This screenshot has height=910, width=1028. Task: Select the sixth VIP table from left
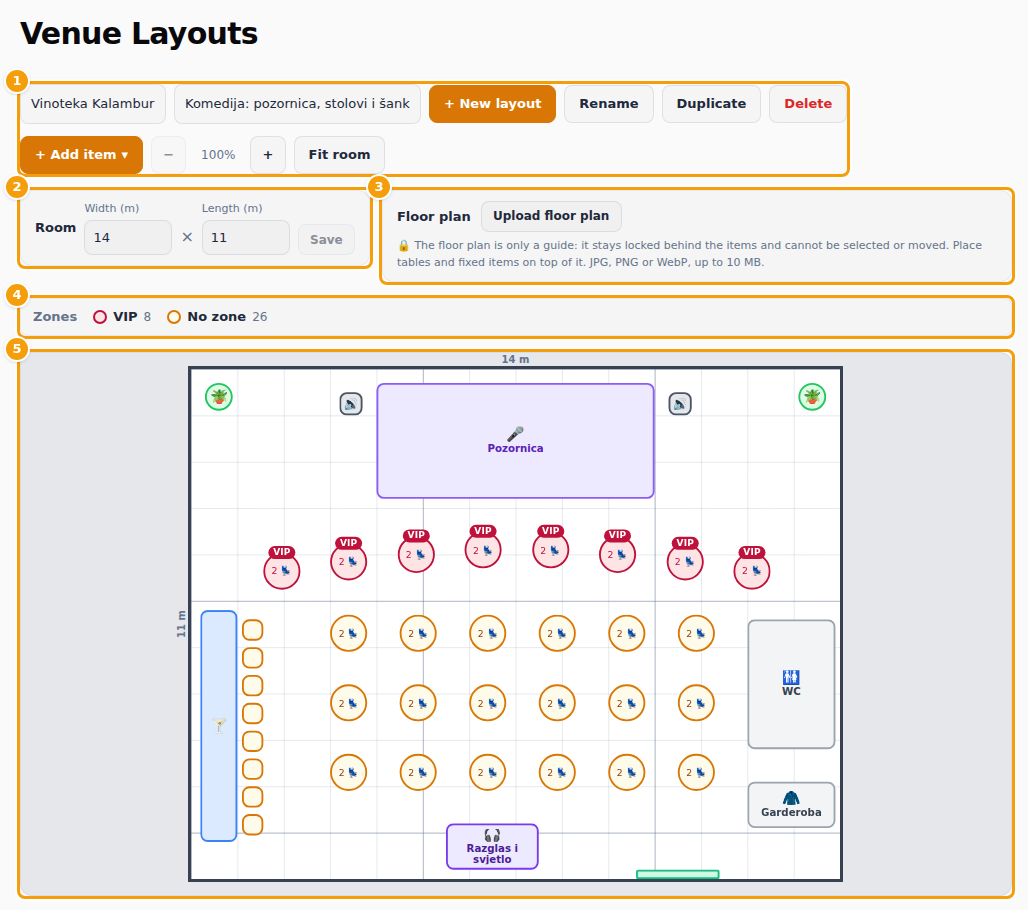point(618,553)
